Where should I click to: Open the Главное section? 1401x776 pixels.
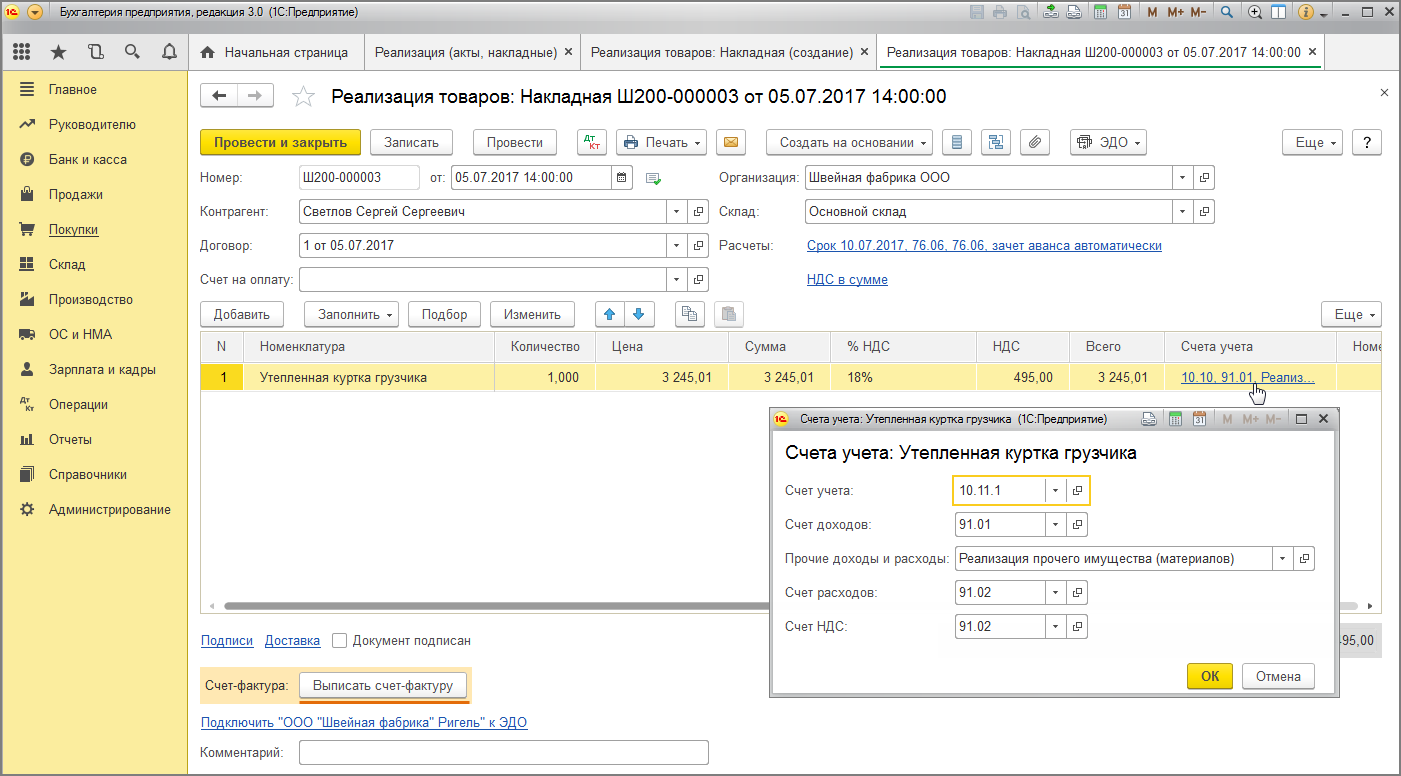pyautogui.click(x=73, y=90)
